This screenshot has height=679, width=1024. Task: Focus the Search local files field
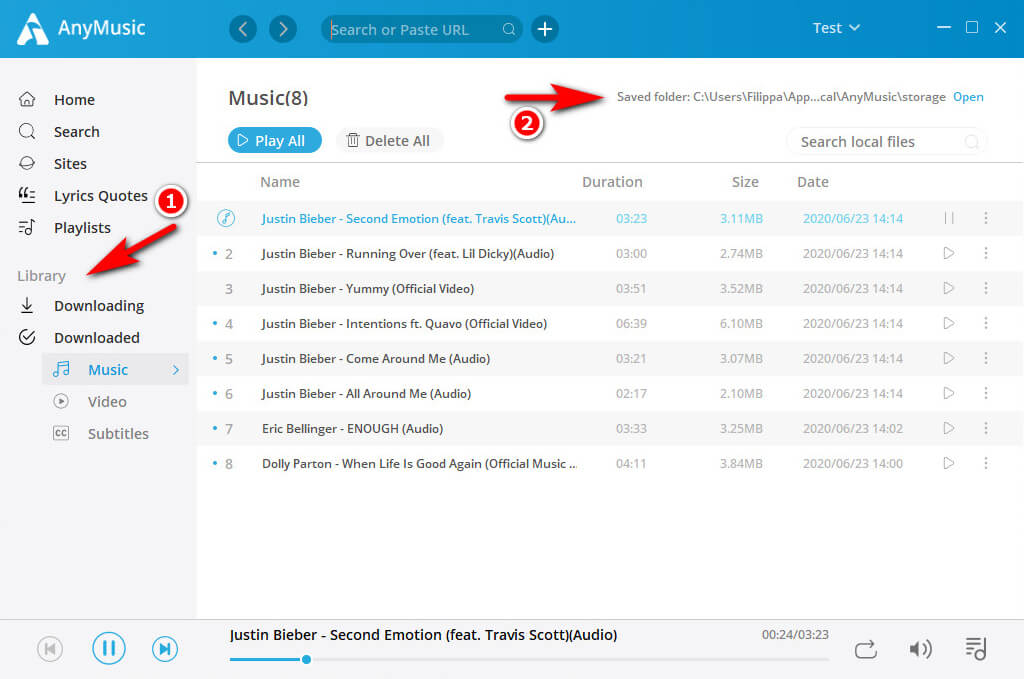[x=886, y=142]
